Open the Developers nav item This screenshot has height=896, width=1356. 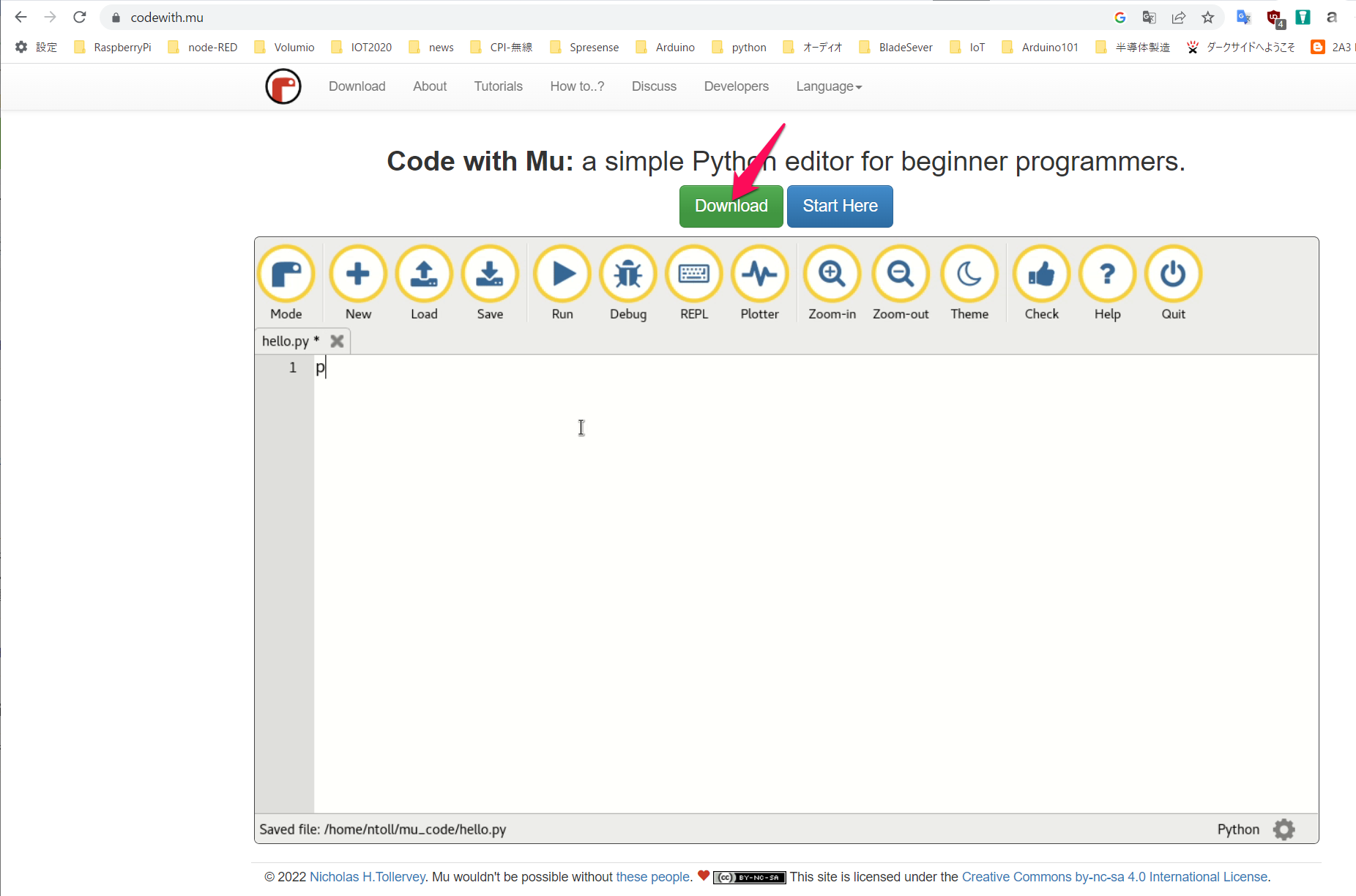[737, 86]
